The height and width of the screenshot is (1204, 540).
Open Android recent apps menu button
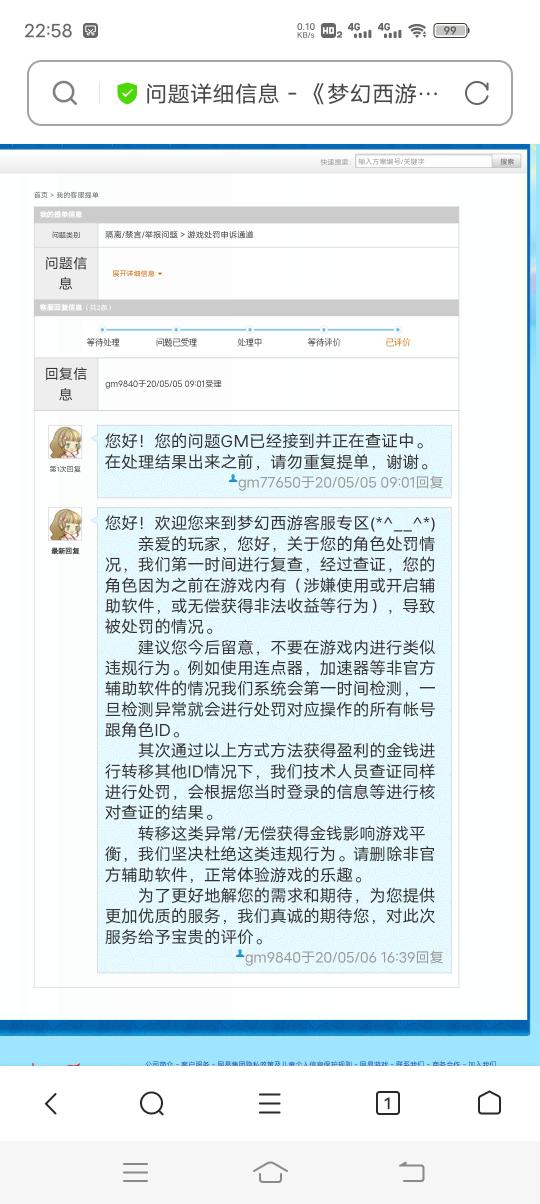click(x=136, y=1171)
